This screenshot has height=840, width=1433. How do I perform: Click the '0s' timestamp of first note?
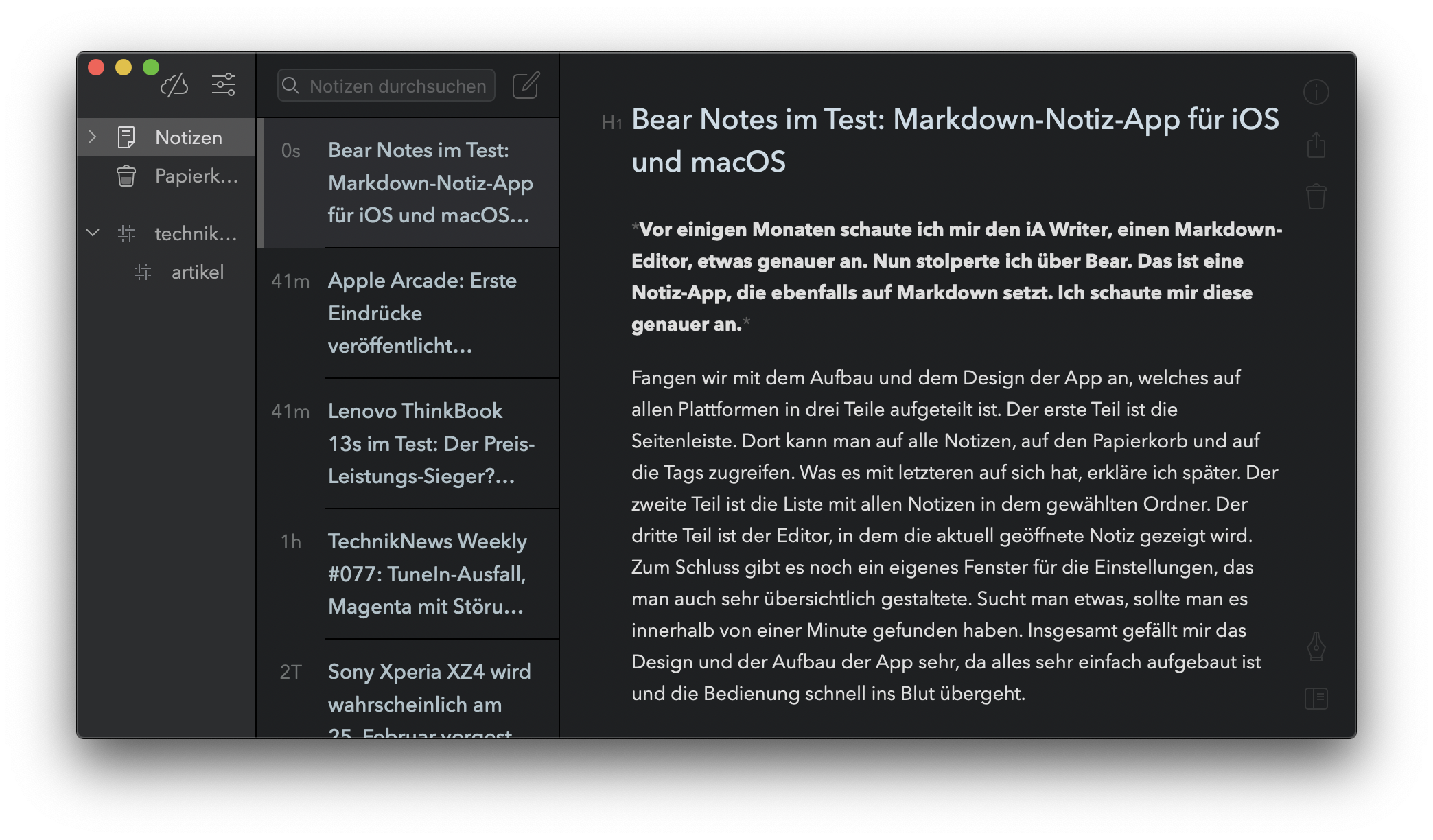[x=291, y=151]
